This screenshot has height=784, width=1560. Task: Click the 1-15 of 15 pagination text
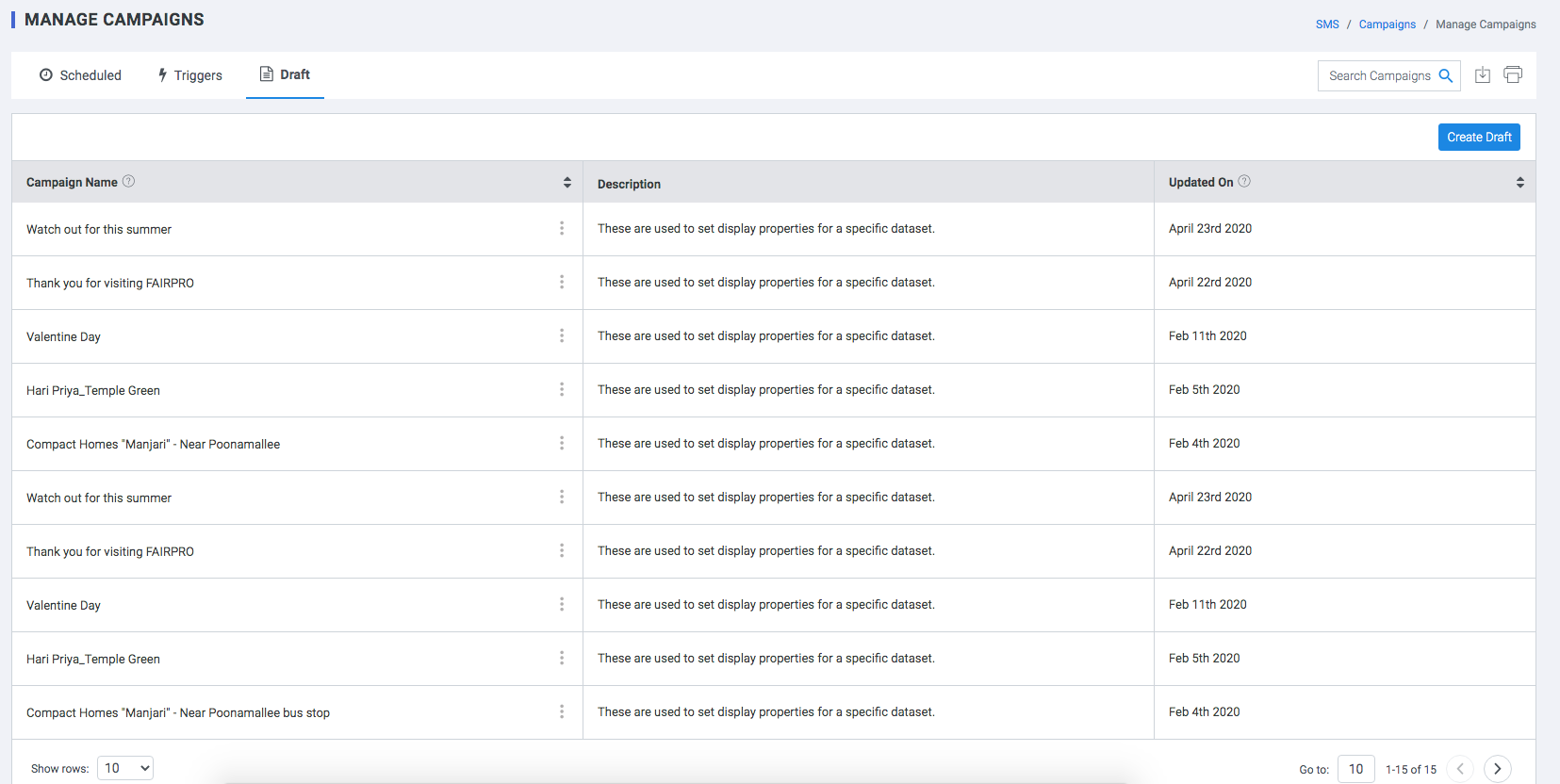tap(1411, 770)
